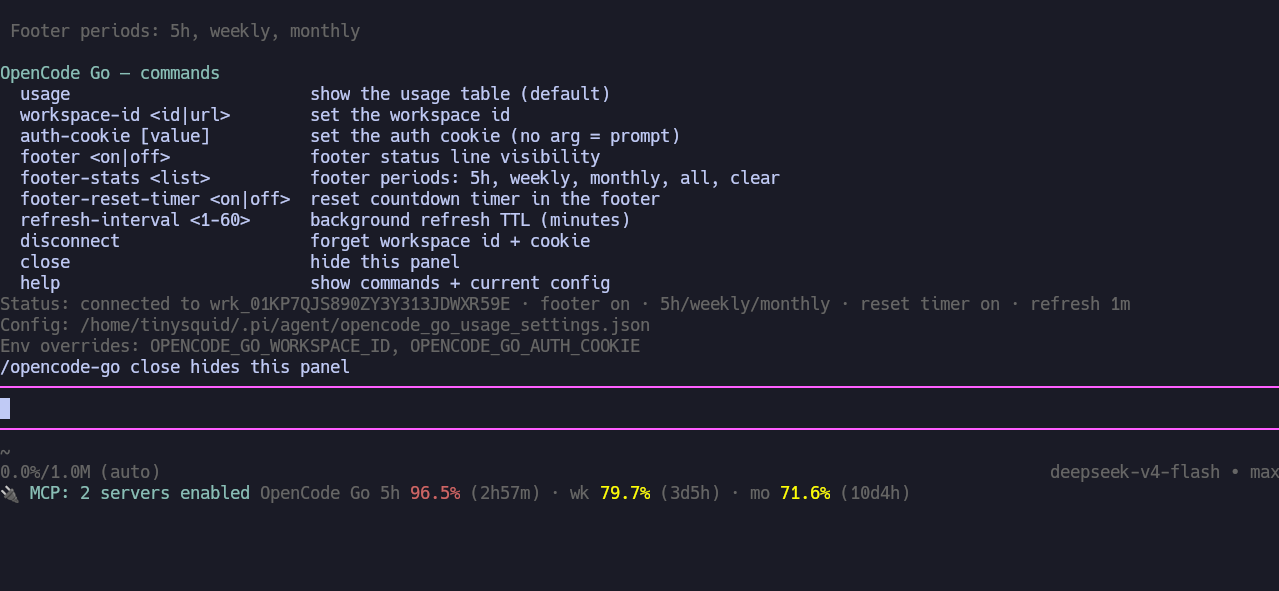Click description 'background refresh TTL (minutes)'

470,220
